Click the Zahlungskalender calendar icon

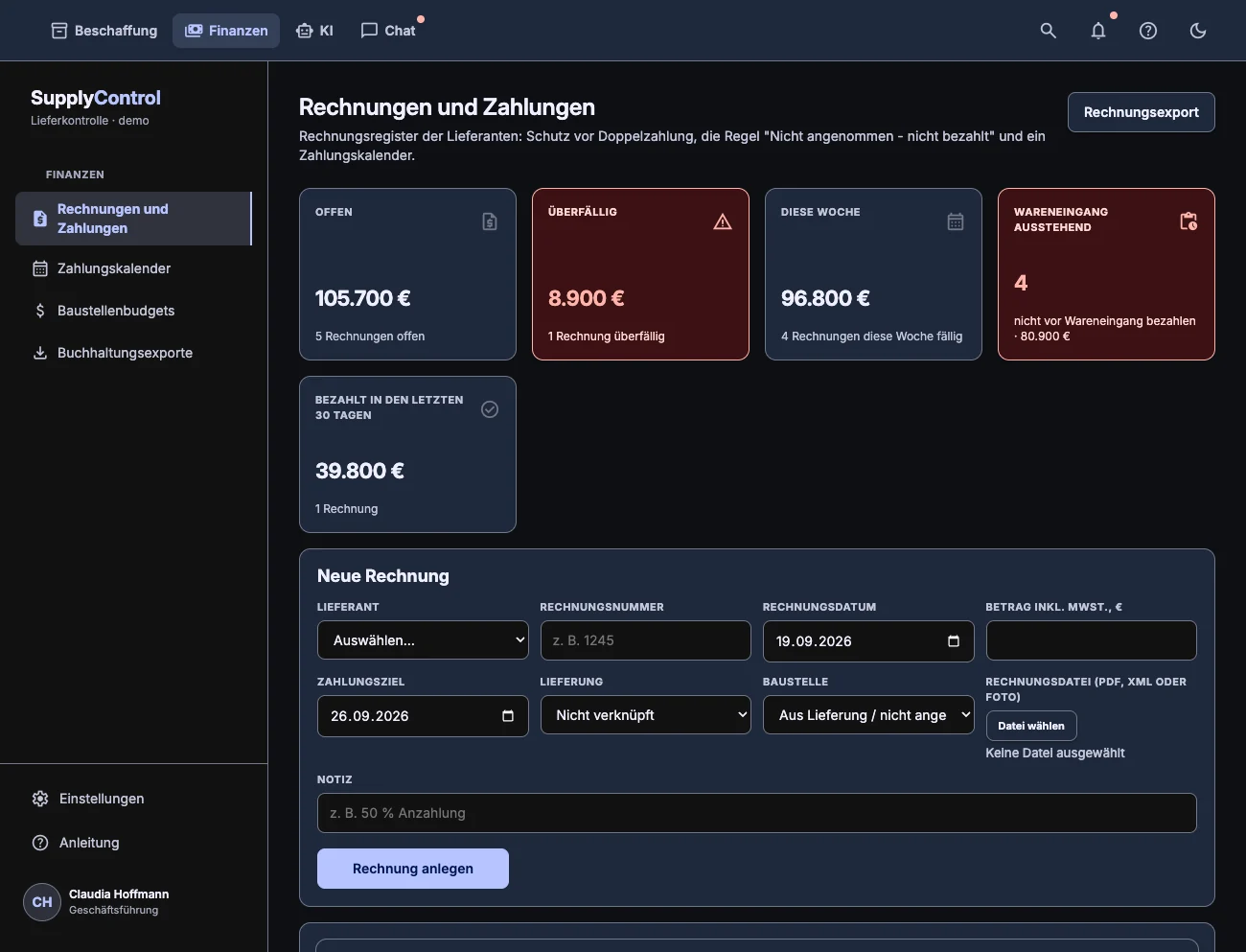point(40,268)
